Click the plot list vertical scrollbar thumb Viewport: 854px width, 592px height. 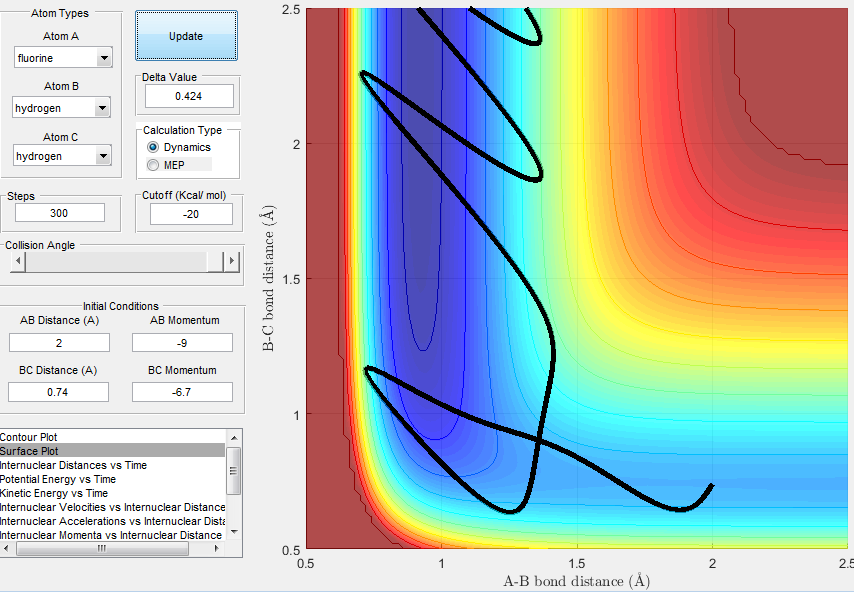tap(234, 471)
